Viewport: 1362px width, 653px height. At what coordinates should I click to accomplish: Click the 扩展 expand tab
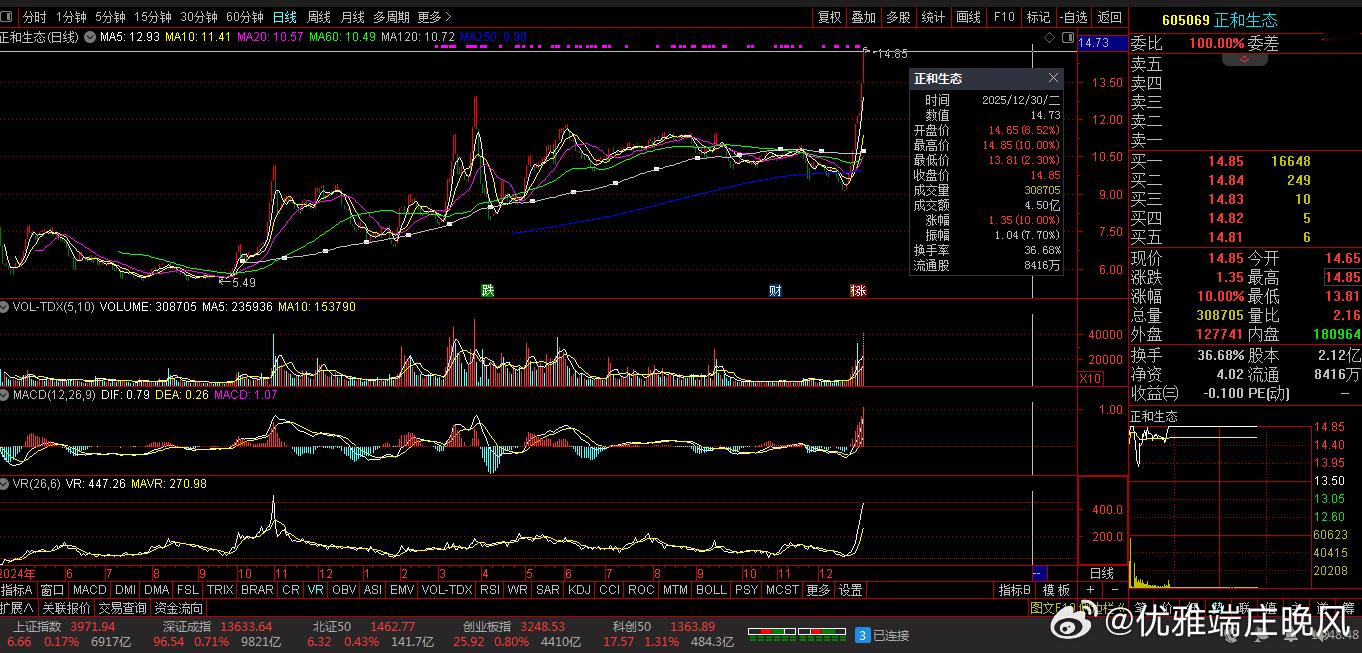[17, 607]
